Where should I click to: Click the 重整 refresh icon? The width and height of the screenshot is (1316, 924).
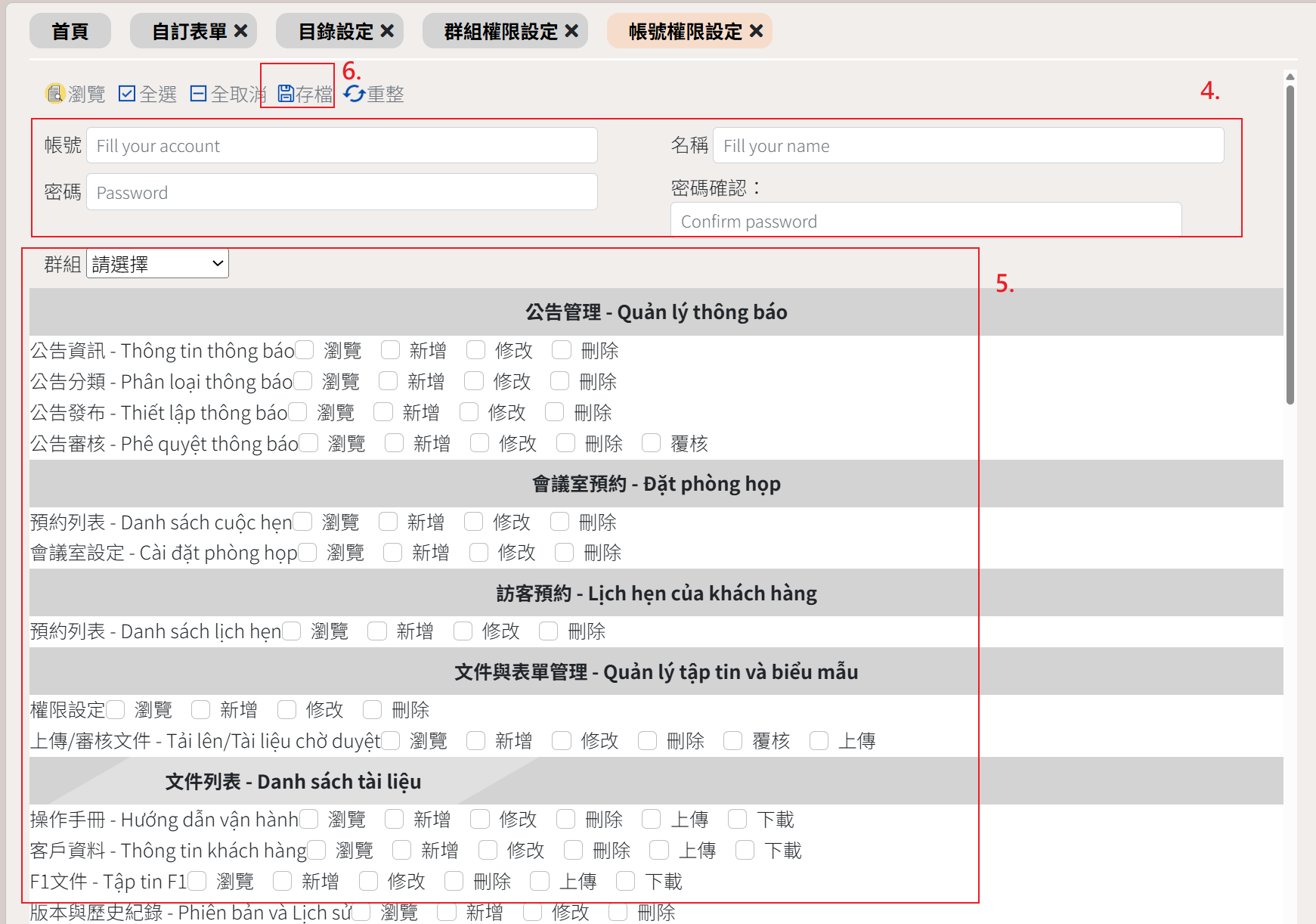[354, 94]
